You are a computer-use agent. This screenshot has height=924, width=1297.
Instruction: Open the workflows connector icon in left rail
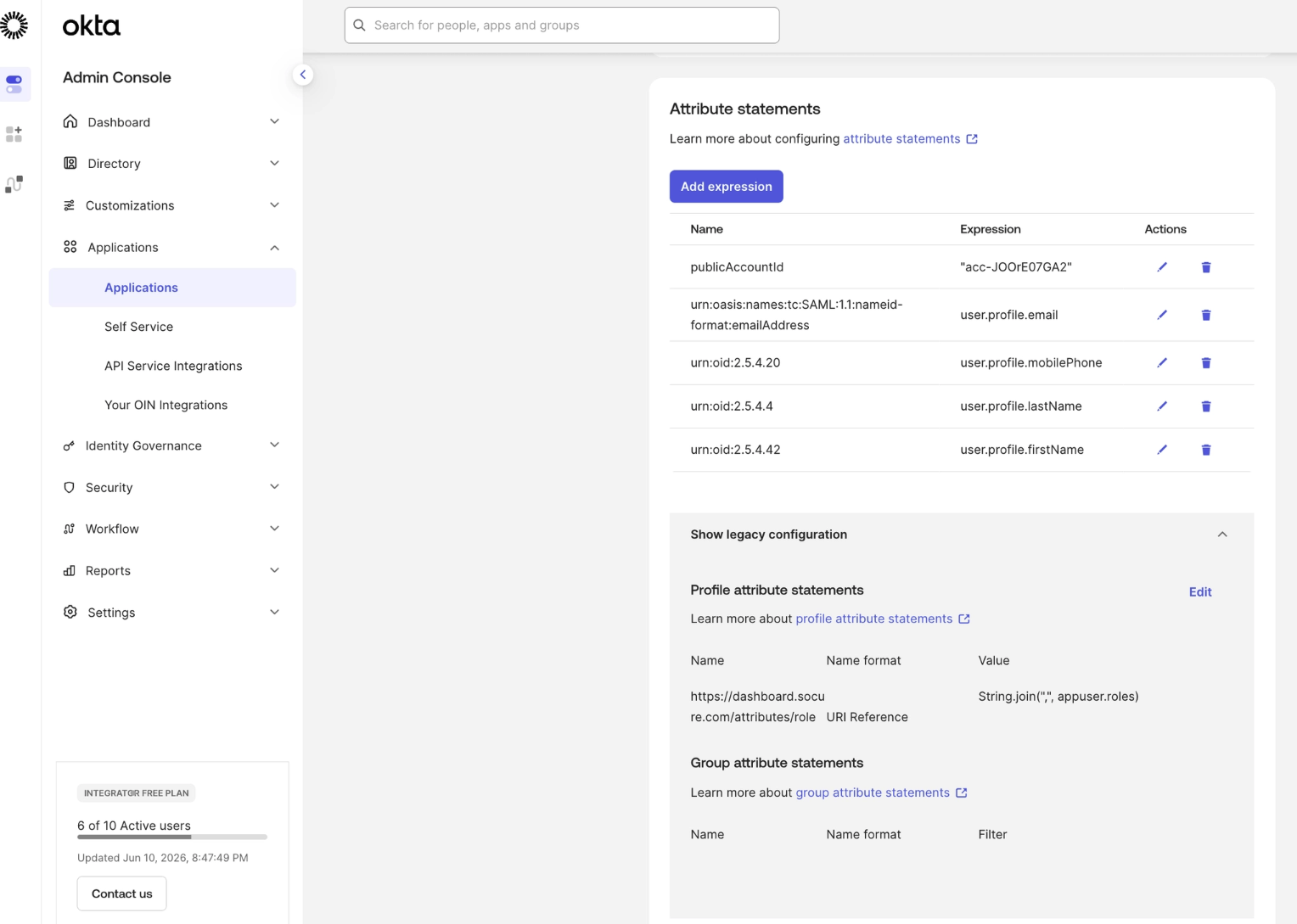(14, 184)
